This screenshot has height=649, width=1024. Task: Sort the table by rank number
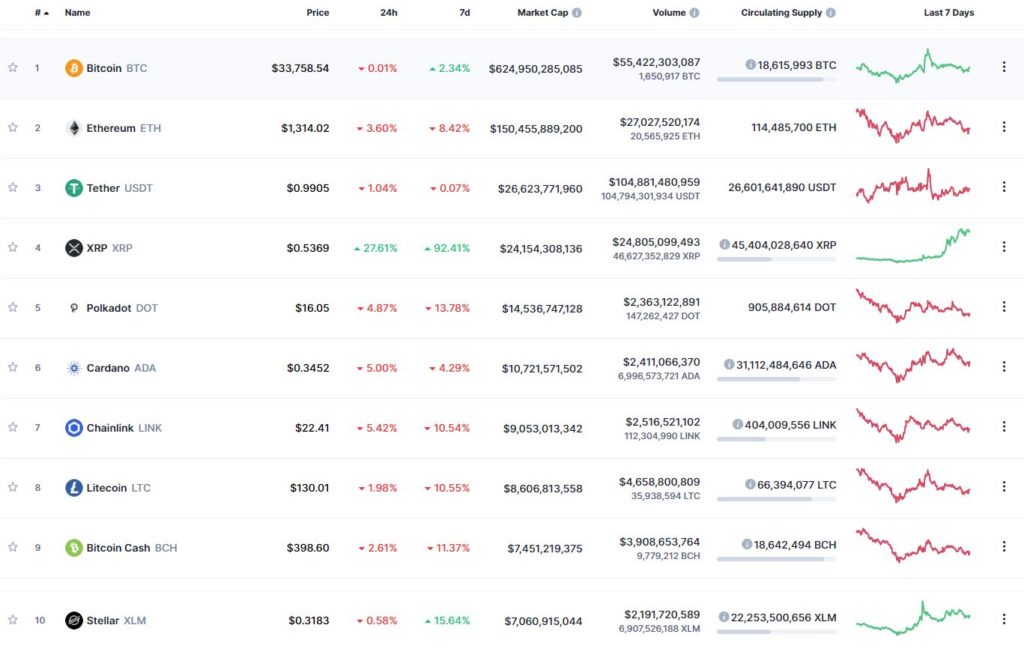42,12
